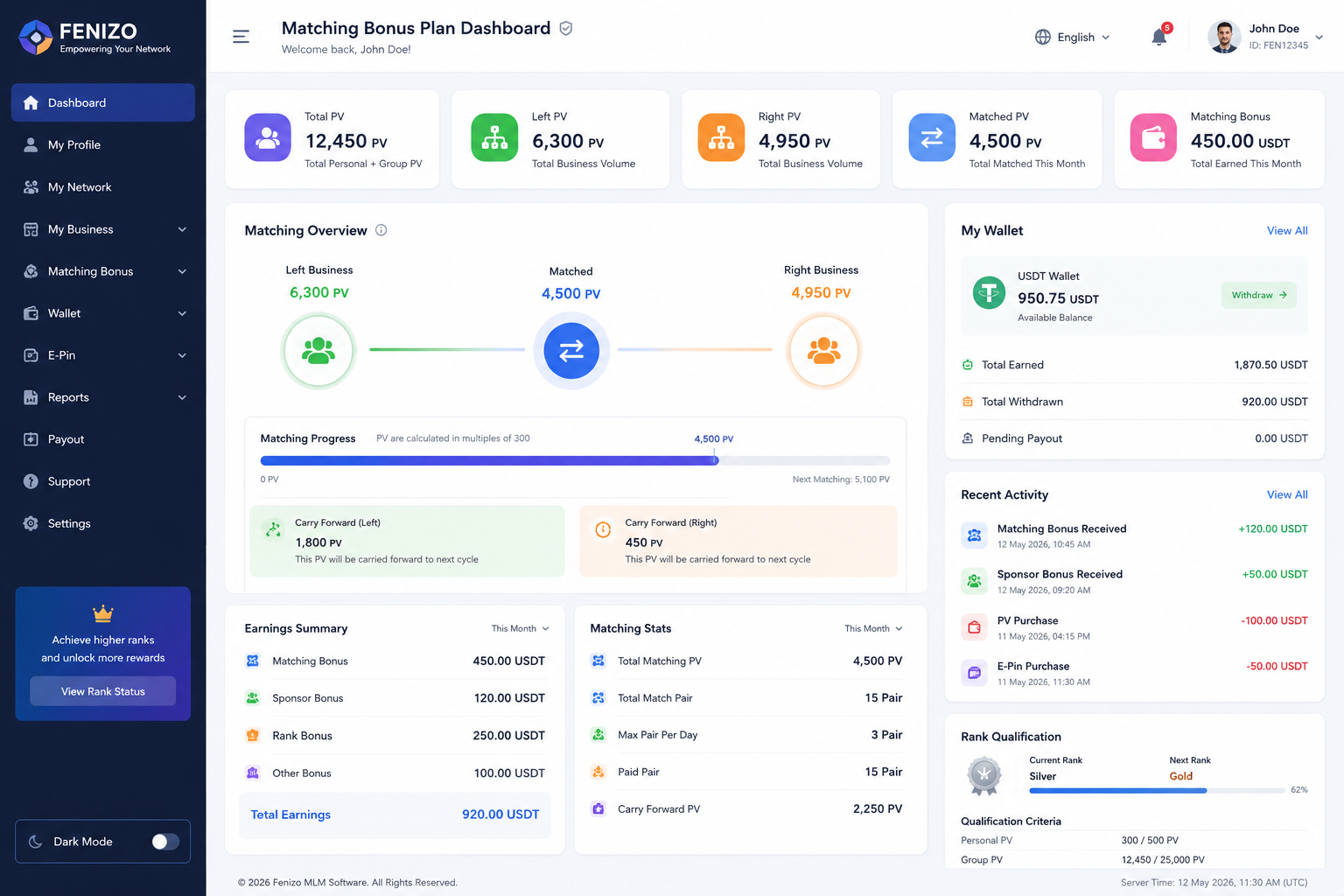
Task: Toggle the Dark Mode switch
Action: (x=165, y=842)
